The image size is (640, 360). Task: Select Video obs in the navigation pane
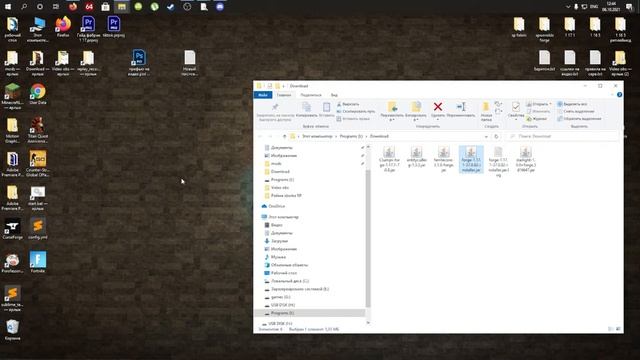pyautogui.click(x=280, y=188)
